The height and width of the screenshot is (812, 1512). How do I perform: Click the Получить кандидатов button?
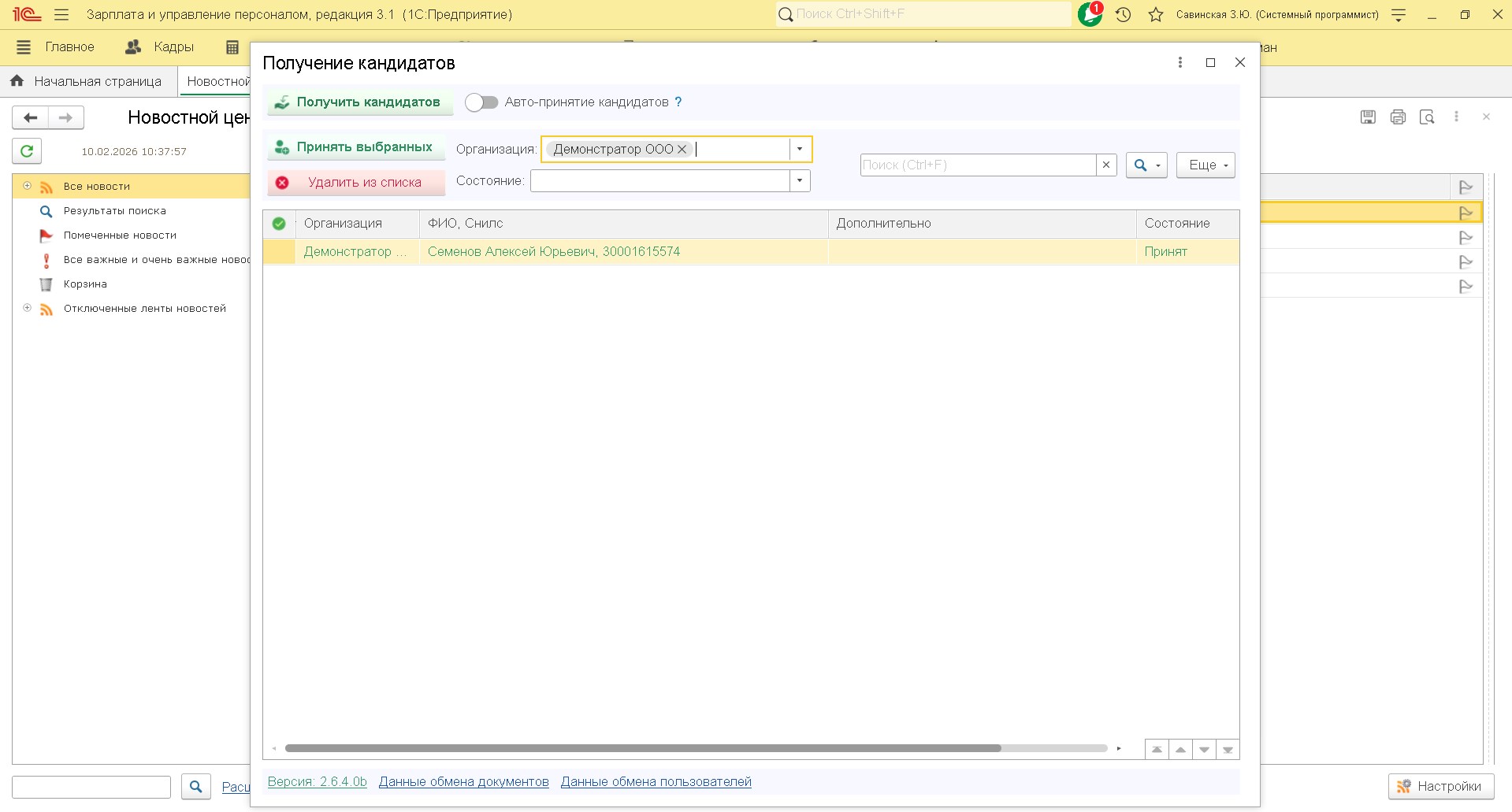pos(359,102)
